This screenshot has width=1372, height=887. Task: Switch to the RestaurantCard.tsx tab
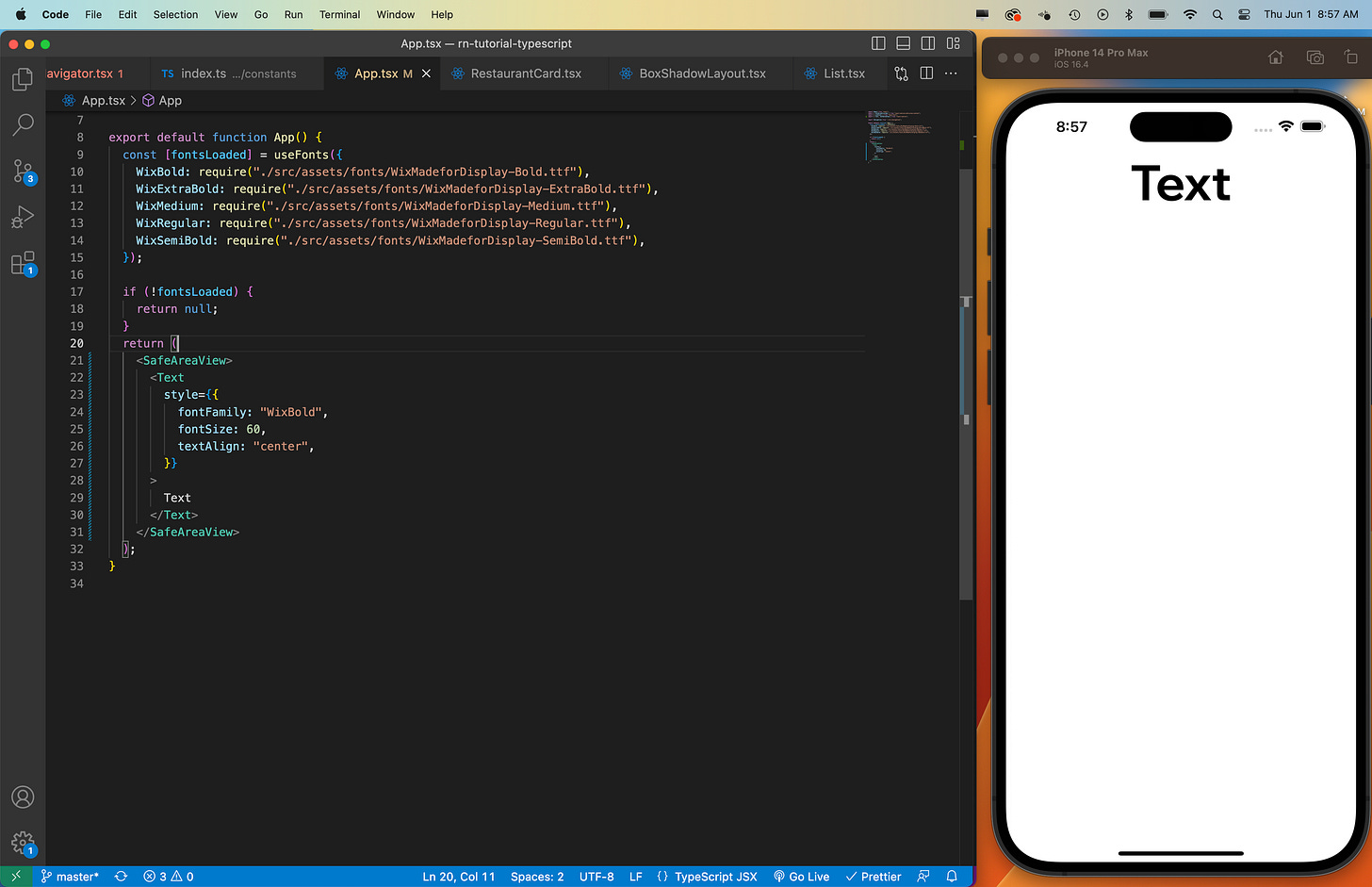(516, 74)
